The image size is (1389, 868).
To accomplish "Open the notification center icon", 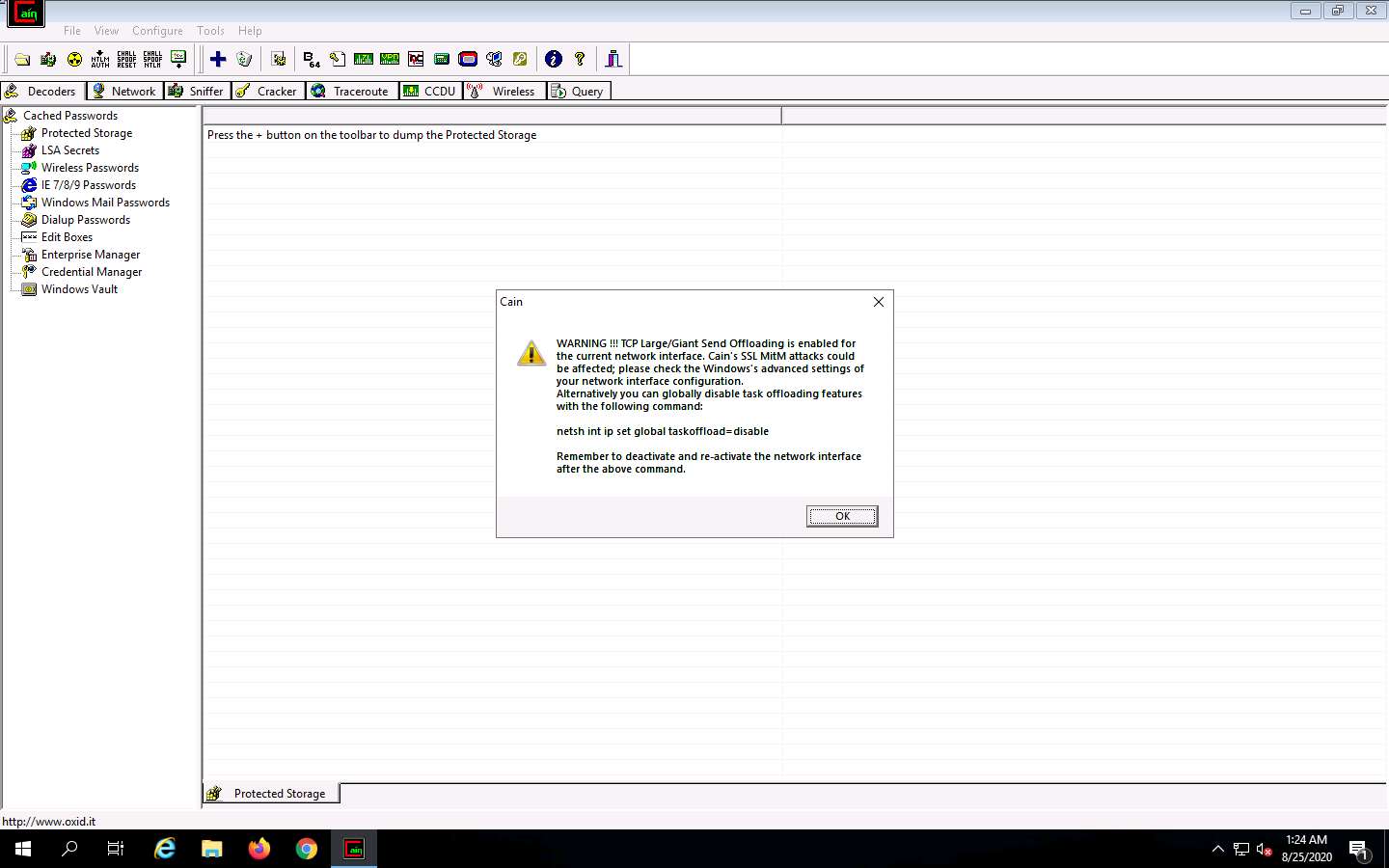I will point(1359,849).
